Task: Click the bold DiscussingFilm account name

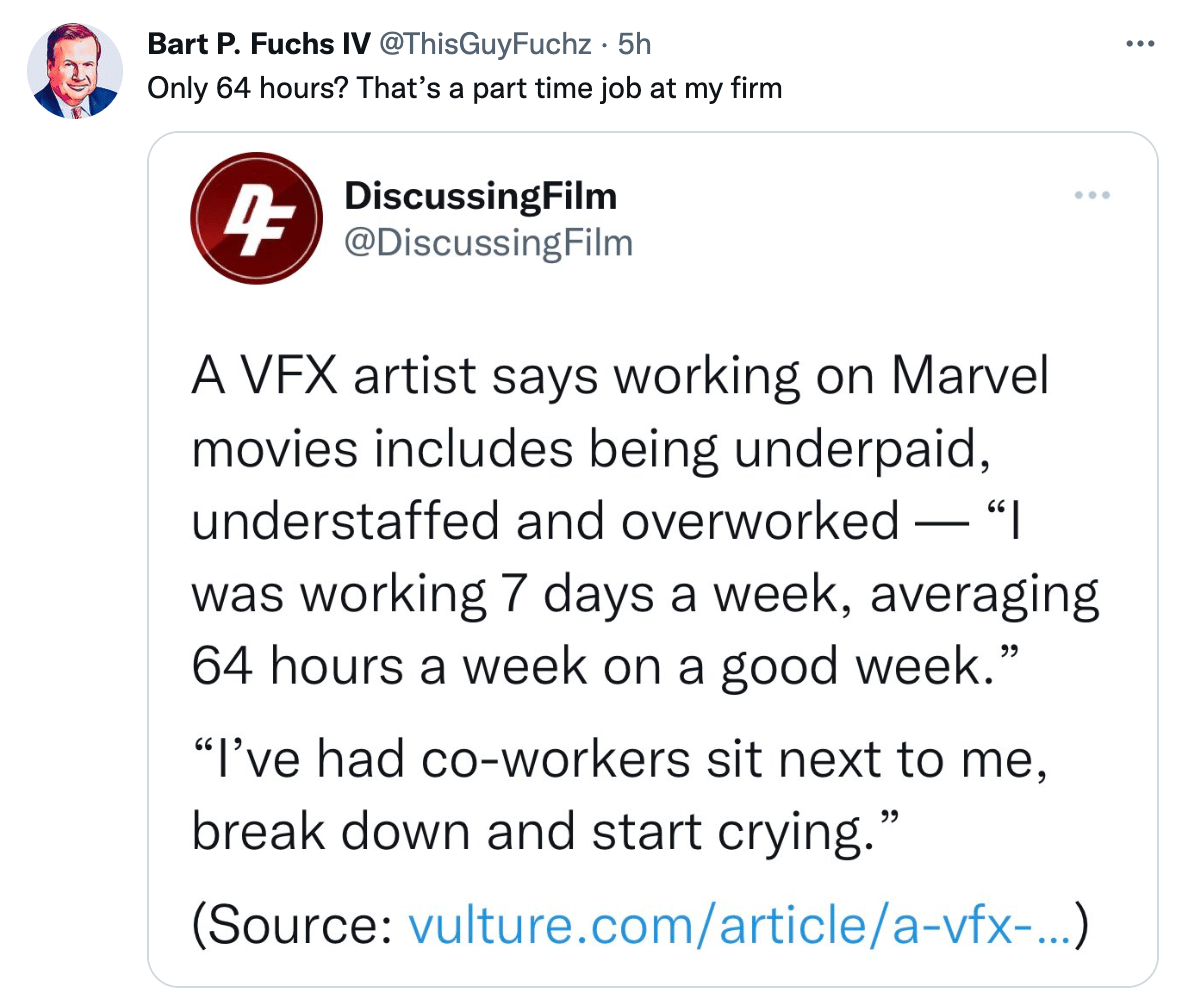Action: click(x=480, y=196)
